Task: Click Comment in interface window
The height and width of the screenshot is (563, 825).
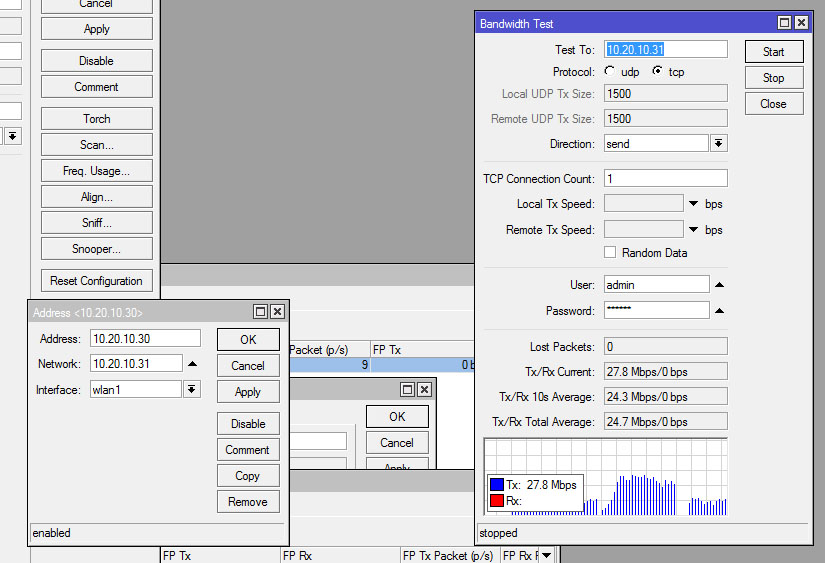Action: tap(97, 87)
